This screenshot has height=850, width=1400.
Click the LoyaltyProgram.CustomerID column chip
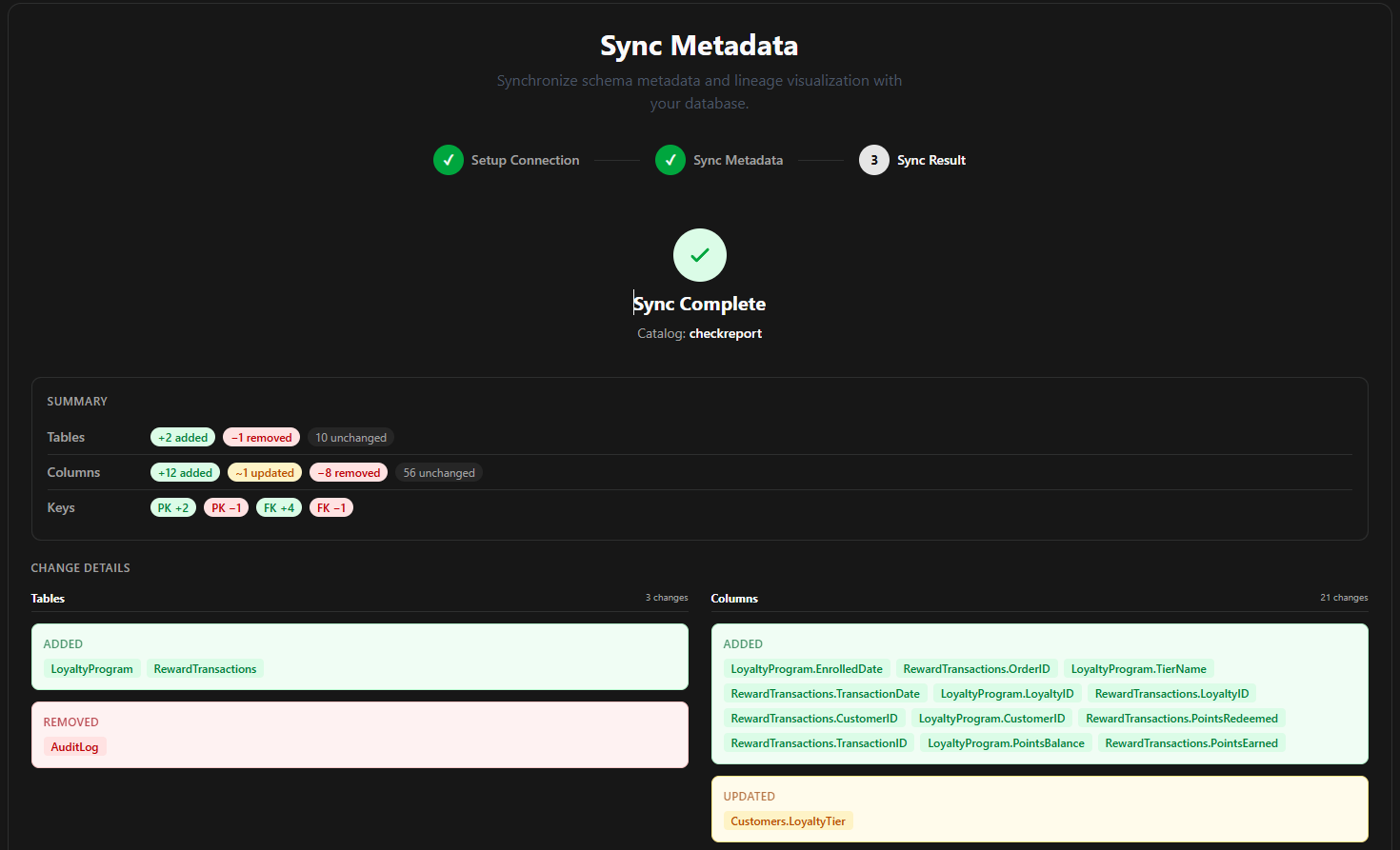coord(992,718)
